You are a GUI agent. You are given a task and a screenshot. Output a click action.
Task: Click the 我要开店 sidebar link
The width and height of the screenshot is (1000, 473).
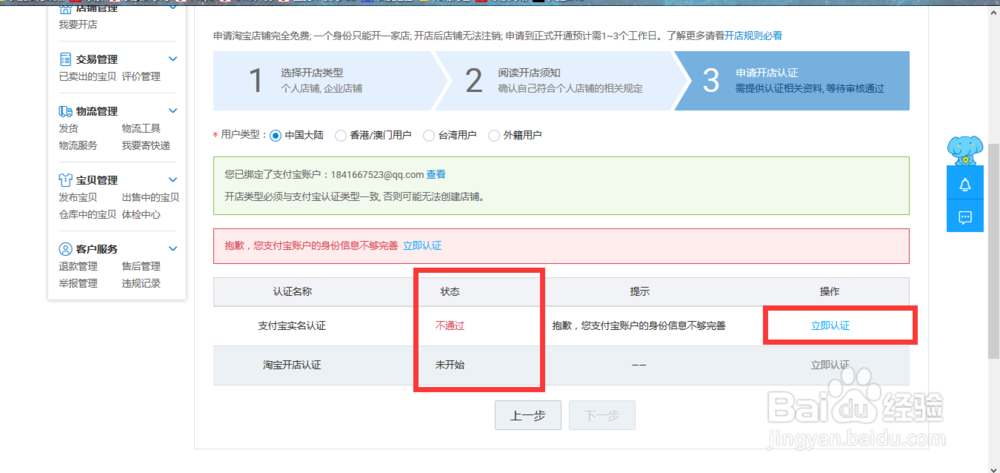point(78,24)
